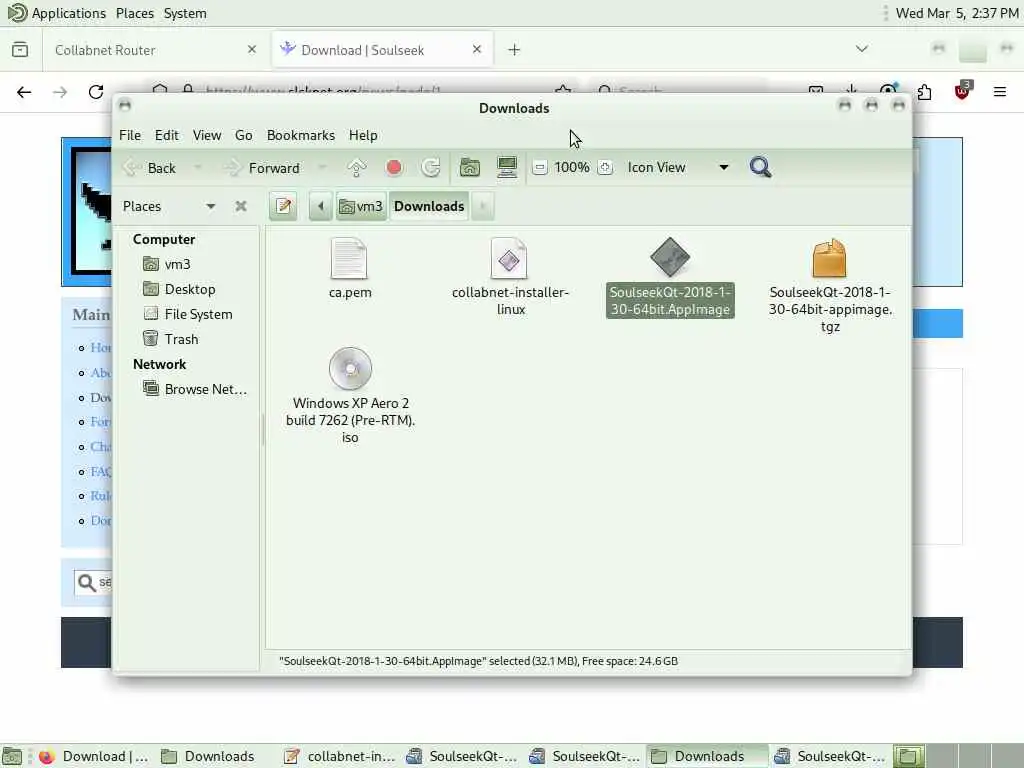Open the browser tab history sidebar icon

20,50
